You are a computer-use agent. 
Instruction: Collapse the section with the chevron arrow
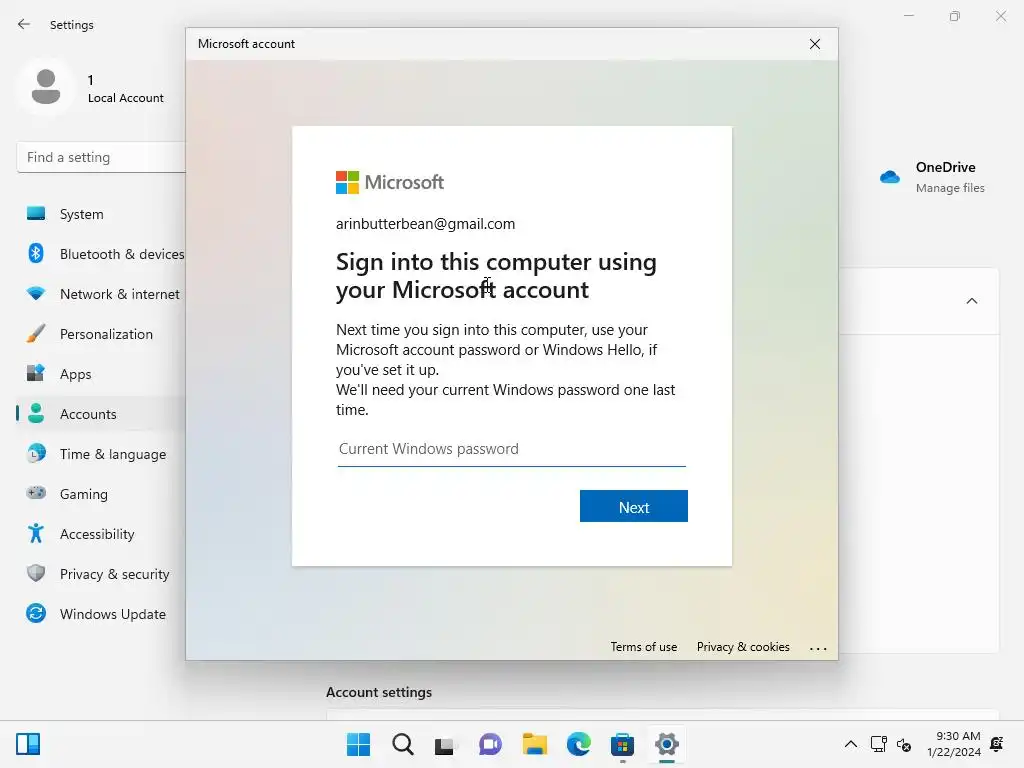(972, 301)
